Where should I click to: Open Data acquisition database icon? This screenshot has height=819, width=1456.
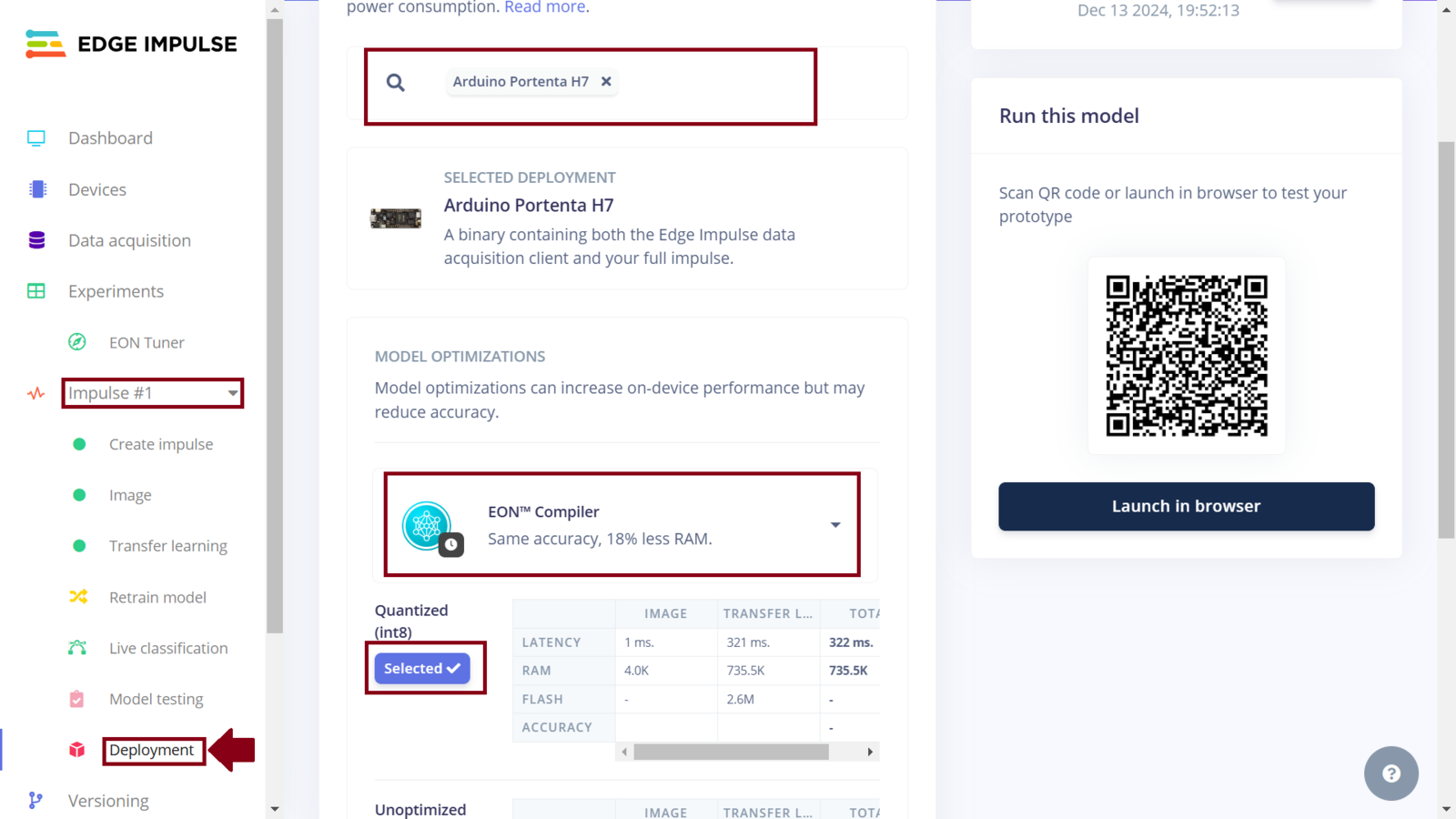[x=36, y=240]
